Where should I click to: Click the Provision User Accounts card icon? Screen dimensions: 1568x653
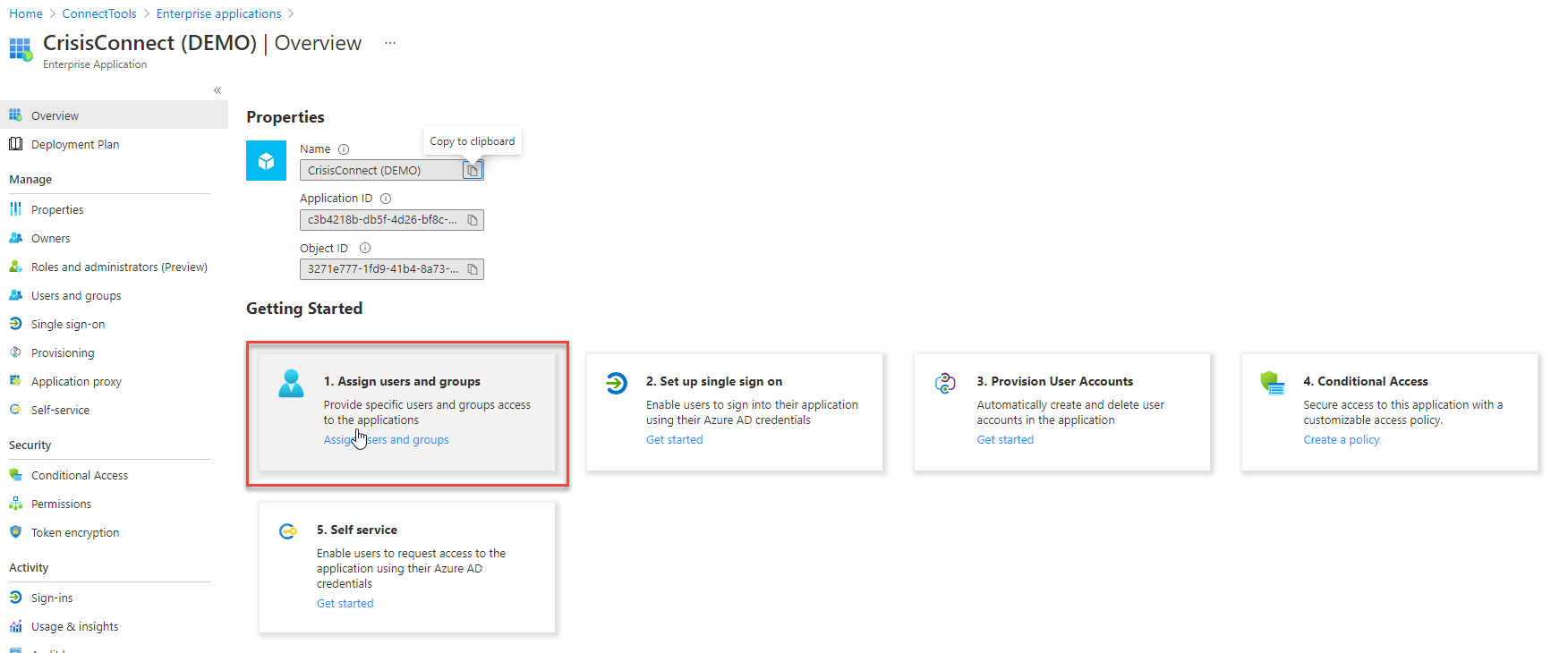(945, 383)
